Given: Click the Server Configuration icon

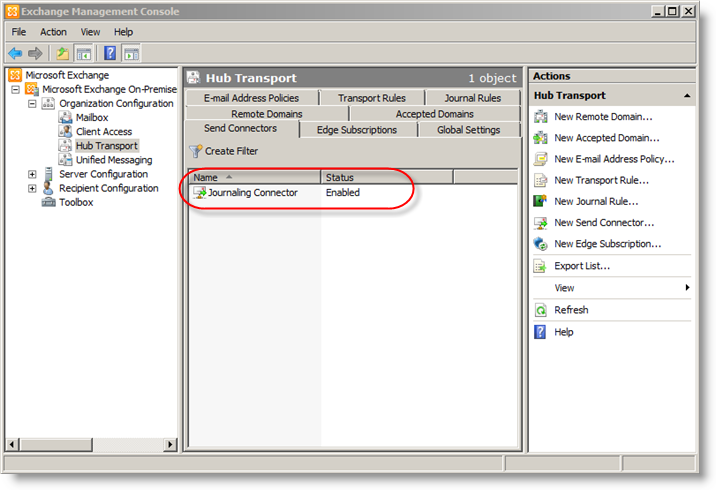Looking at the screenshot, I should click(48, 174).
